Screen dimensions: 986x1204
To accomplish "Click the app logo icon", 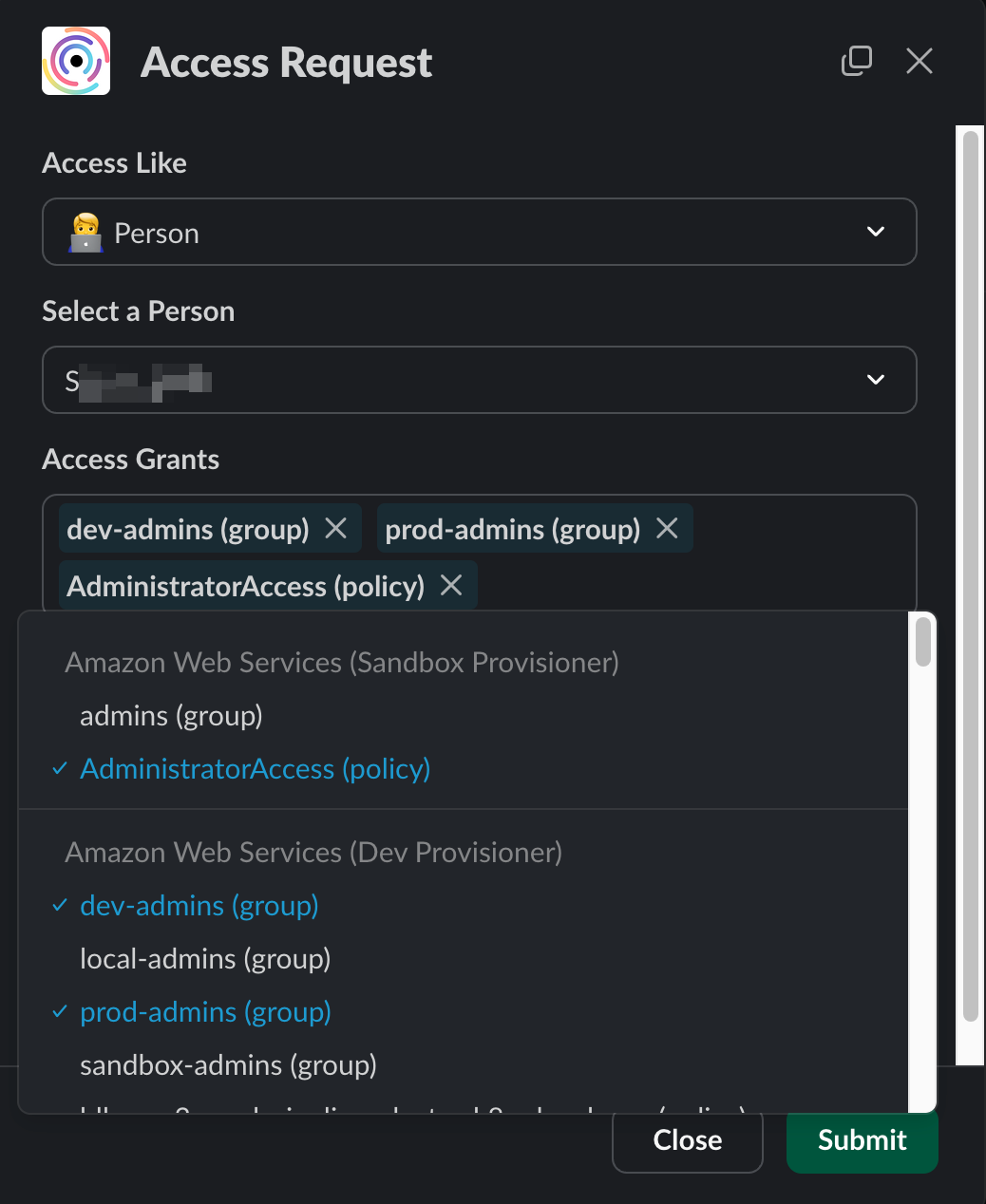I will tap(76, 62).
